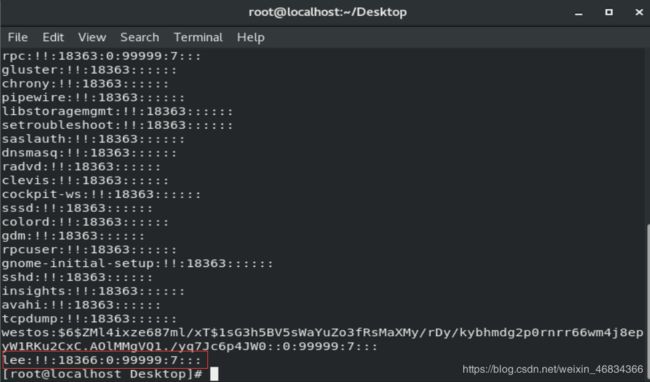Click the lee:!!:18366:0:99999:7 line
This screenshot has width=650, height=382.
tap(102, 360)
